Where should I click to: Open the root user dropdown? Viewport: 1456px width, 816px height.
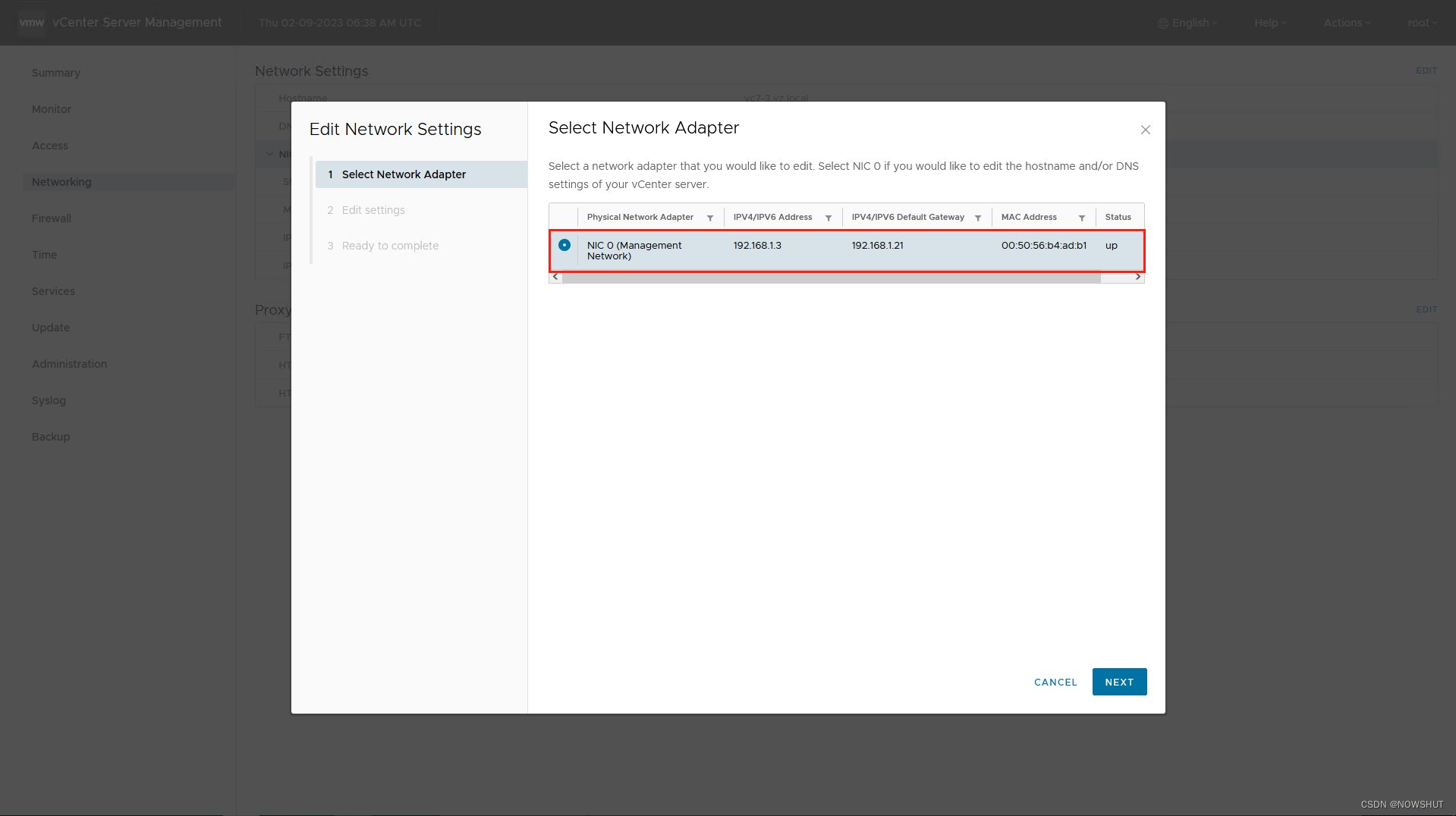click(1422, 23)
